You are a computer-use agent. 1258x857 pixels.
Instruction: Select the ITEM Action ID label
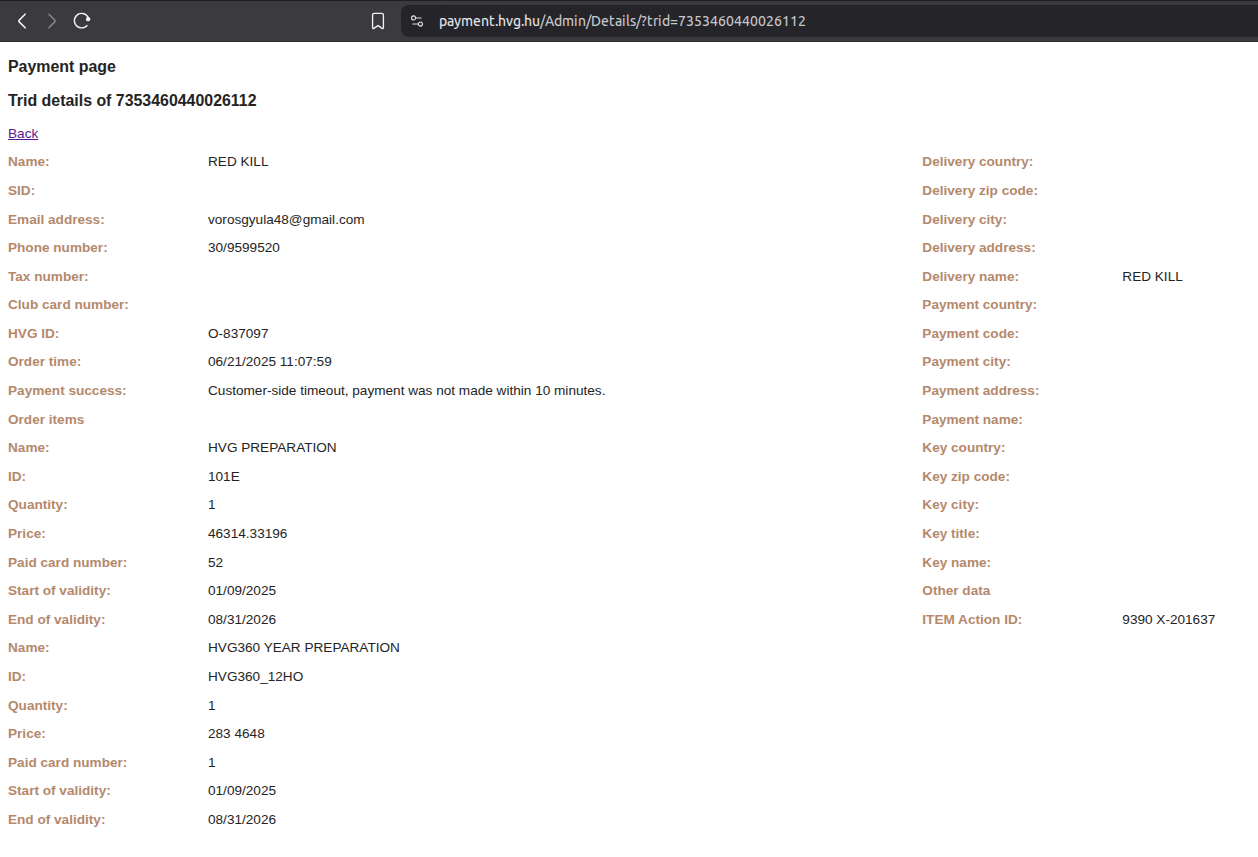(x=972, y=620)
